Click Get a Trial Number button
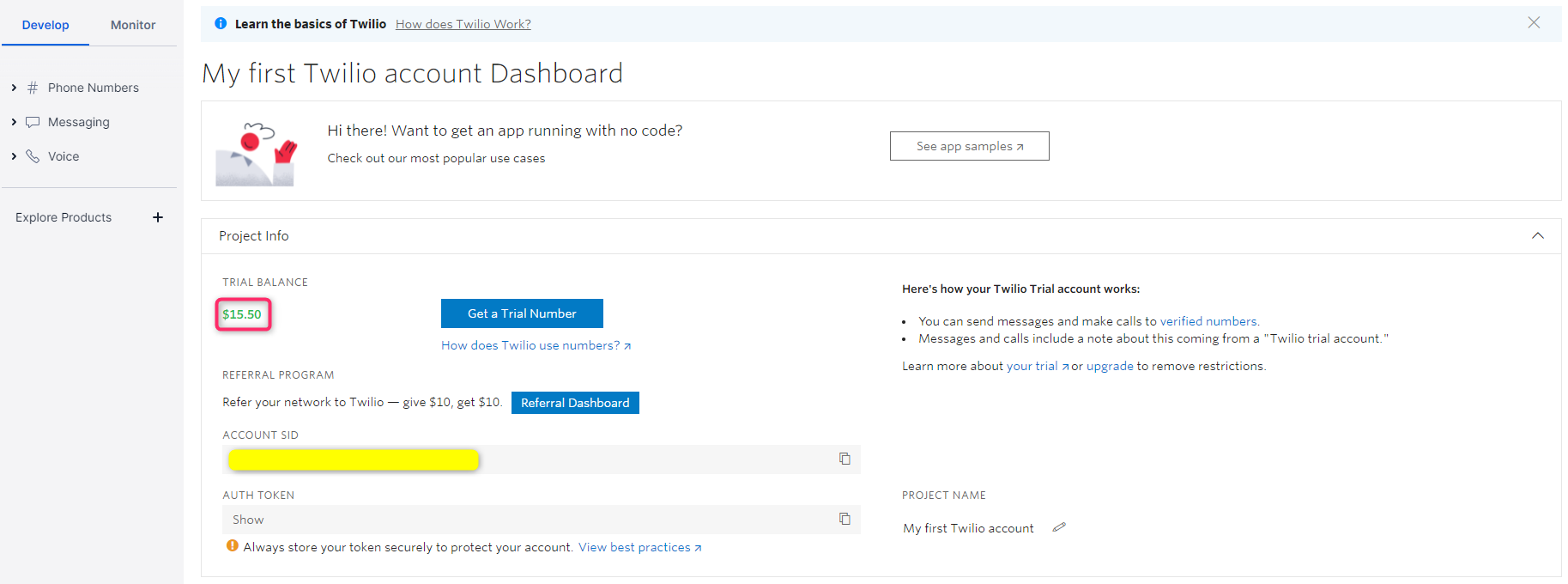Screen dimensions: 1568x584 click(x=522, y=313)
